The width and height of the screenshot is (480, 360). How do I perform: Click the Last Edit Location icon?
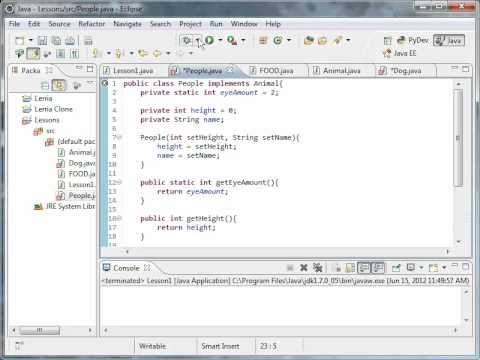coord(143,53)
